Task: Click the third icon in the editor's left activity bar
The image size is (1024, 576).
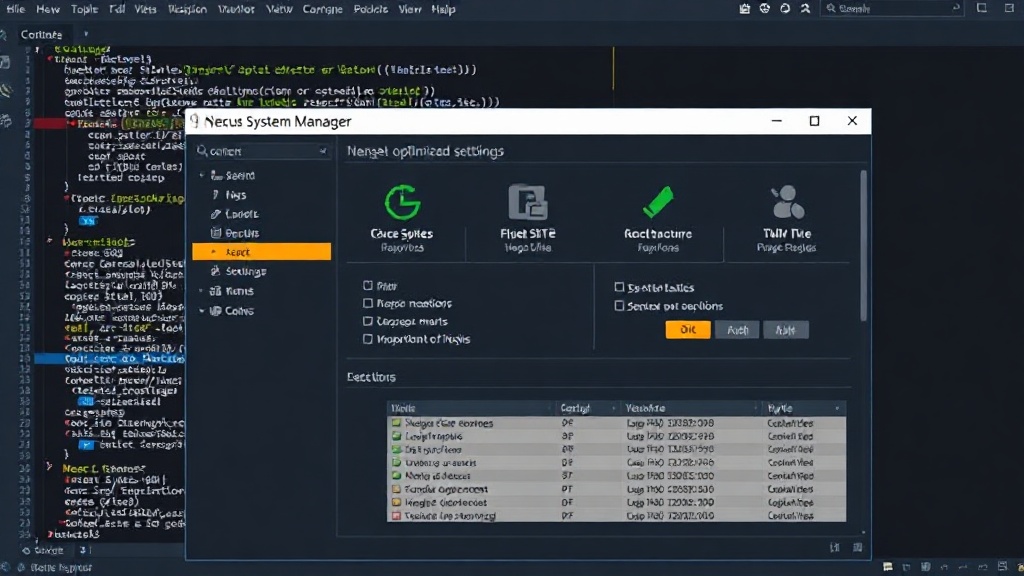Action: click(x=5, y=90)
